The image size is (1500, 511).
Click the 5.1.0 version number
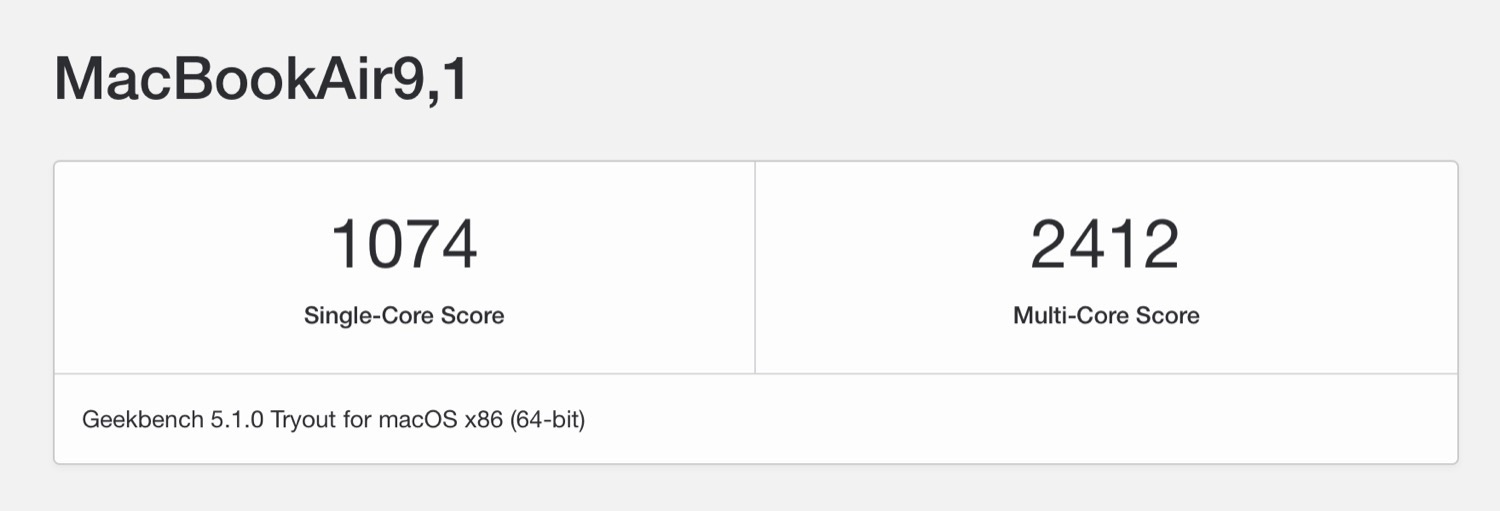(x=237, y=420)
